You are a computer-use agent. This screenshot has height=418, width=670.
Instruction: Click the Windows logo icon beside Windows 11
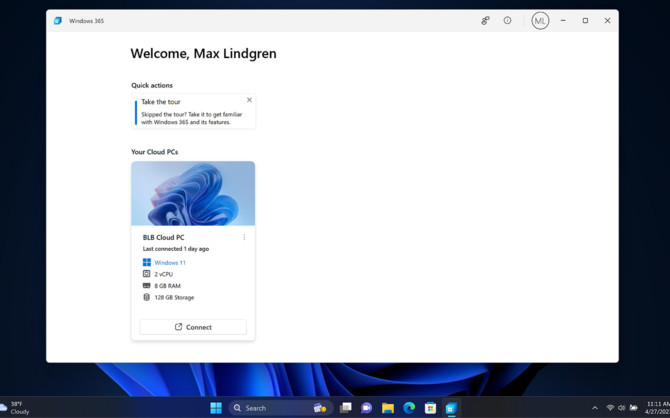147,262
